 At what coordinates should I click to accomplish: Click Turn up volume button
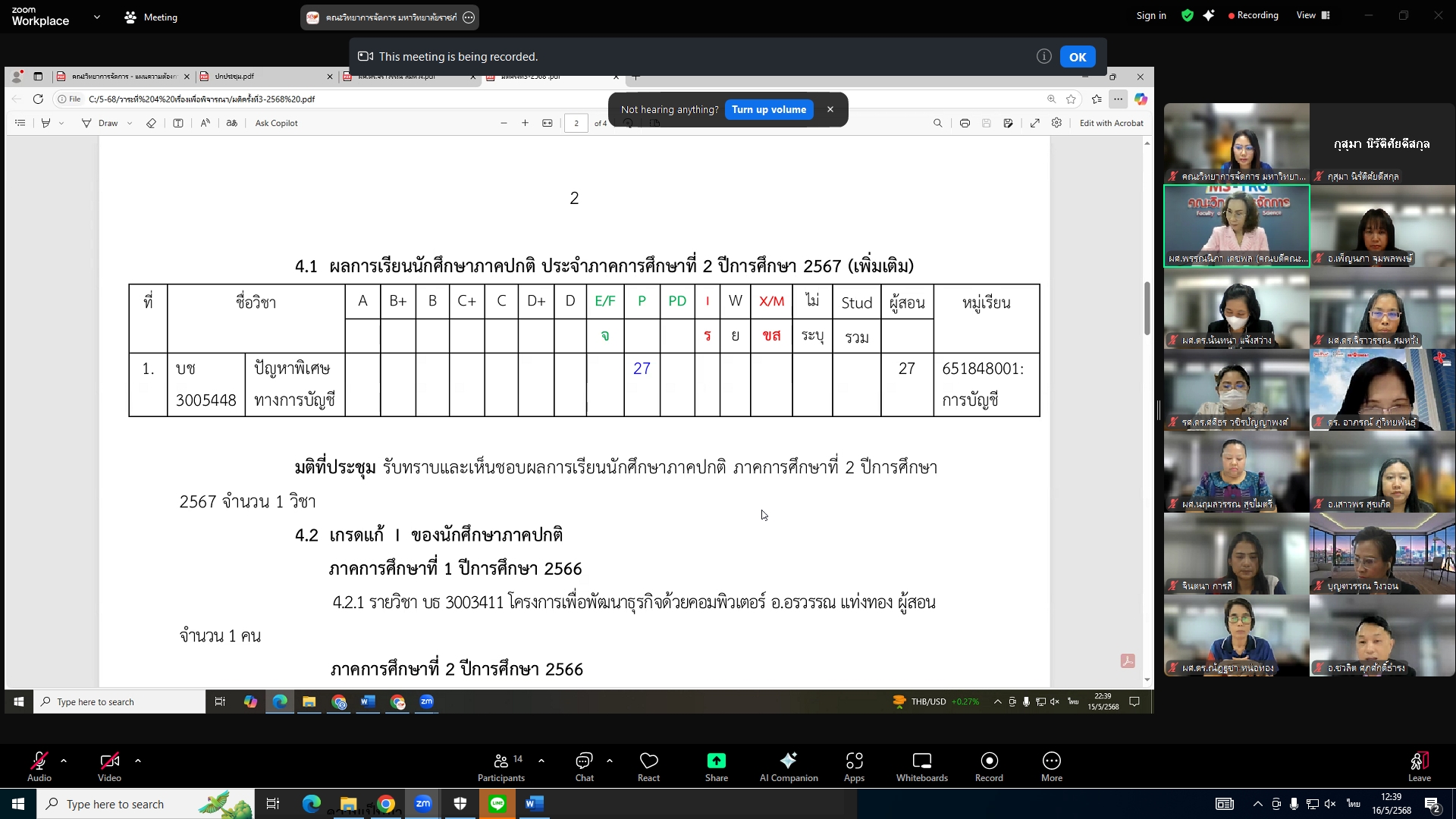(x=768, y=110)
